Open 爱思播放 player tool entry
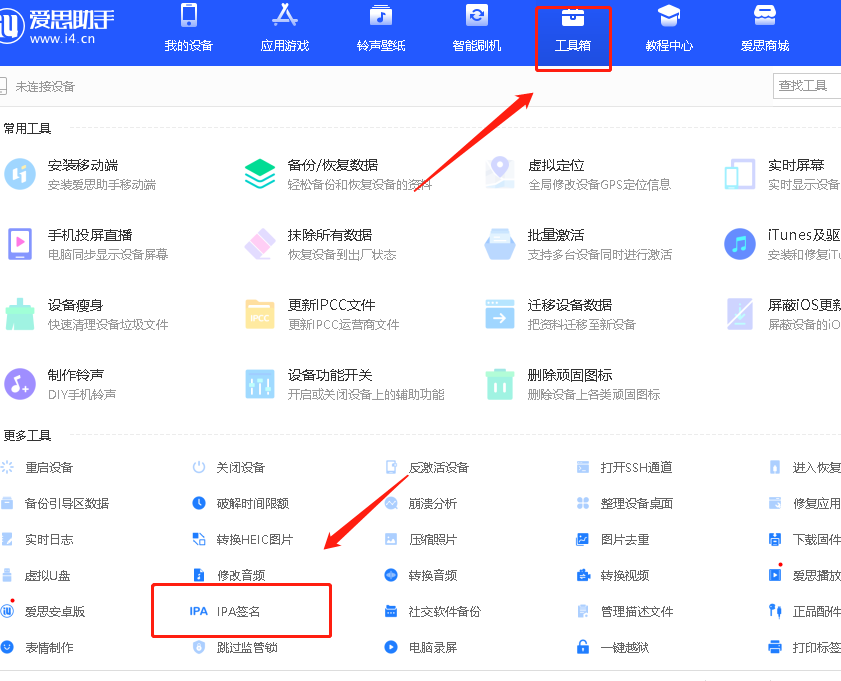Image resolution: width=841 pixels, height=681 pixels. tap(805, 575)
